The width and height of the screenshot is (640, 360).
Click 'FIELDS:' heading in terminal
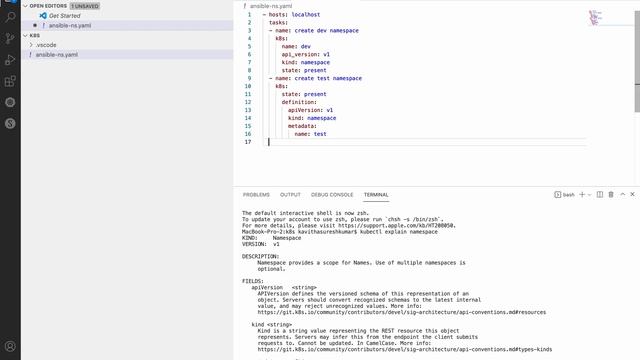253,281
